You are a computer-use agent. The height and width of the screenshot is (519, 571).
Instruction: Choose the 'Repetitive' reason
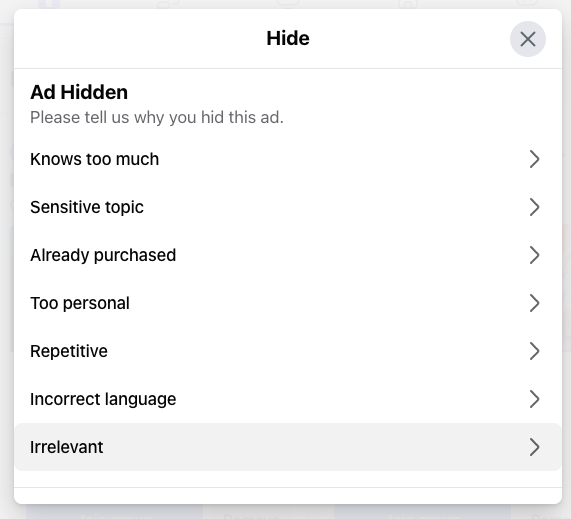[x=288, y=351]
